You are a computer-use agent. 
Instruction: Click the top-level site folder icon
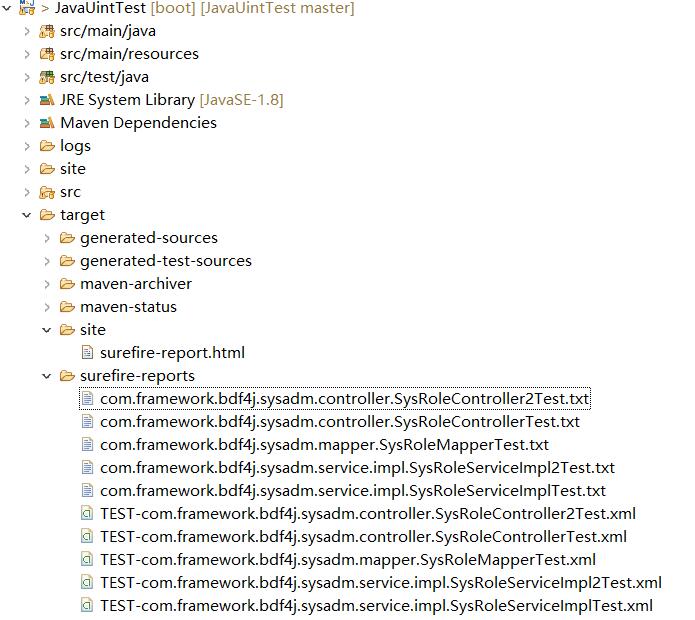47,169
